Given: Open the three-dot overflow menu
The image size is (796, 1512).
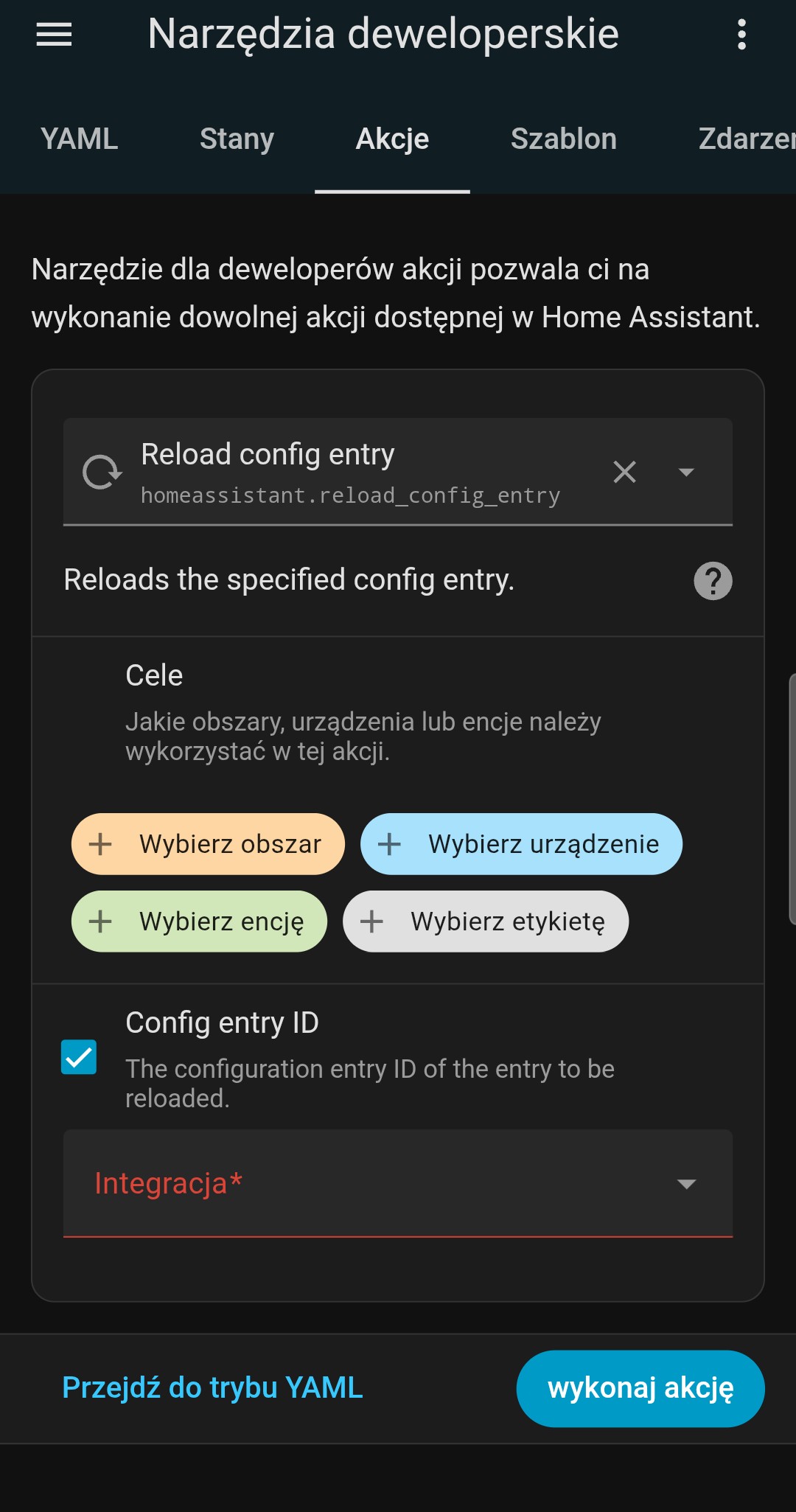Looking at the screenshot, I should click(x=741, y=34).
